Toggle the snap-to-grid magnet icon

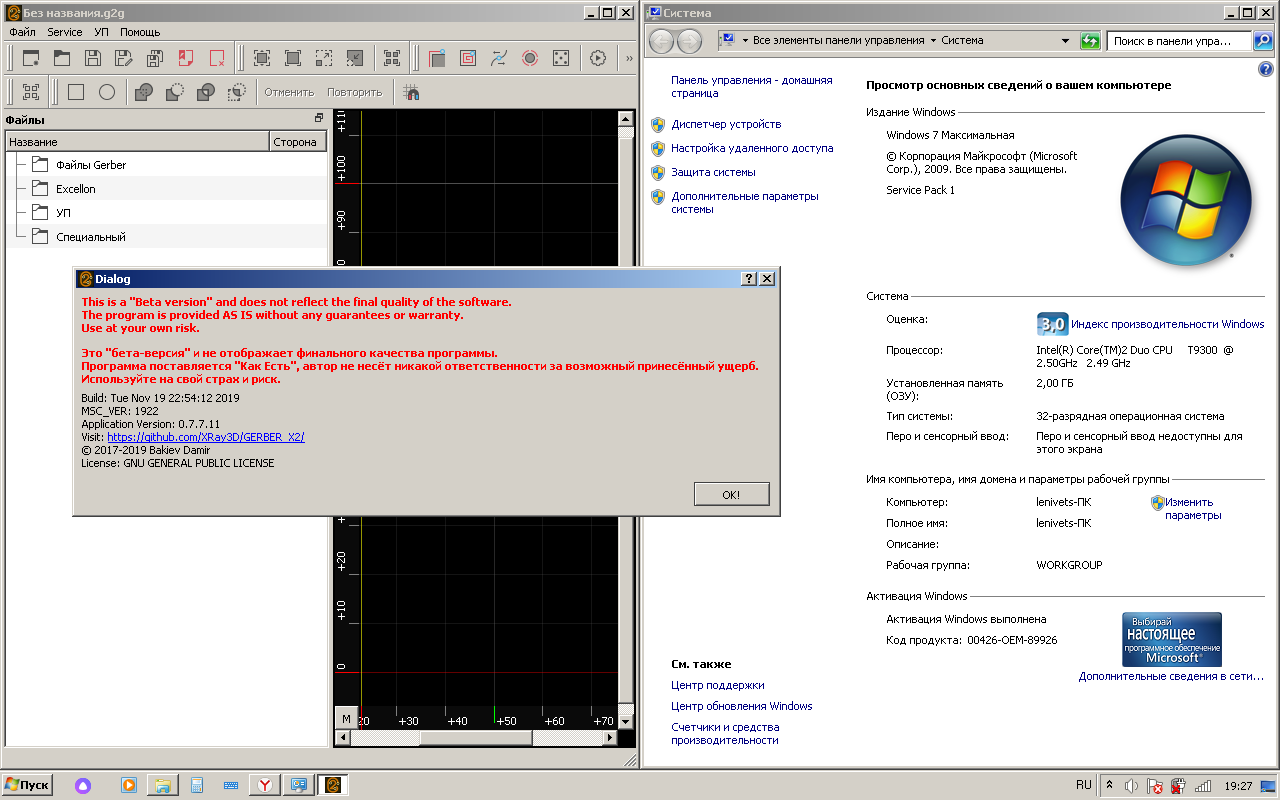click(411, 92)
